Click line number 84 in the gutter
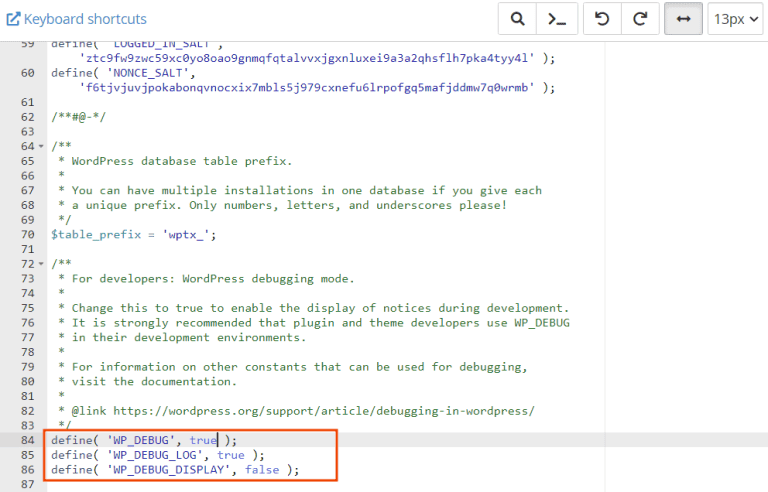768x492 pixels. (x=27, y=440)
